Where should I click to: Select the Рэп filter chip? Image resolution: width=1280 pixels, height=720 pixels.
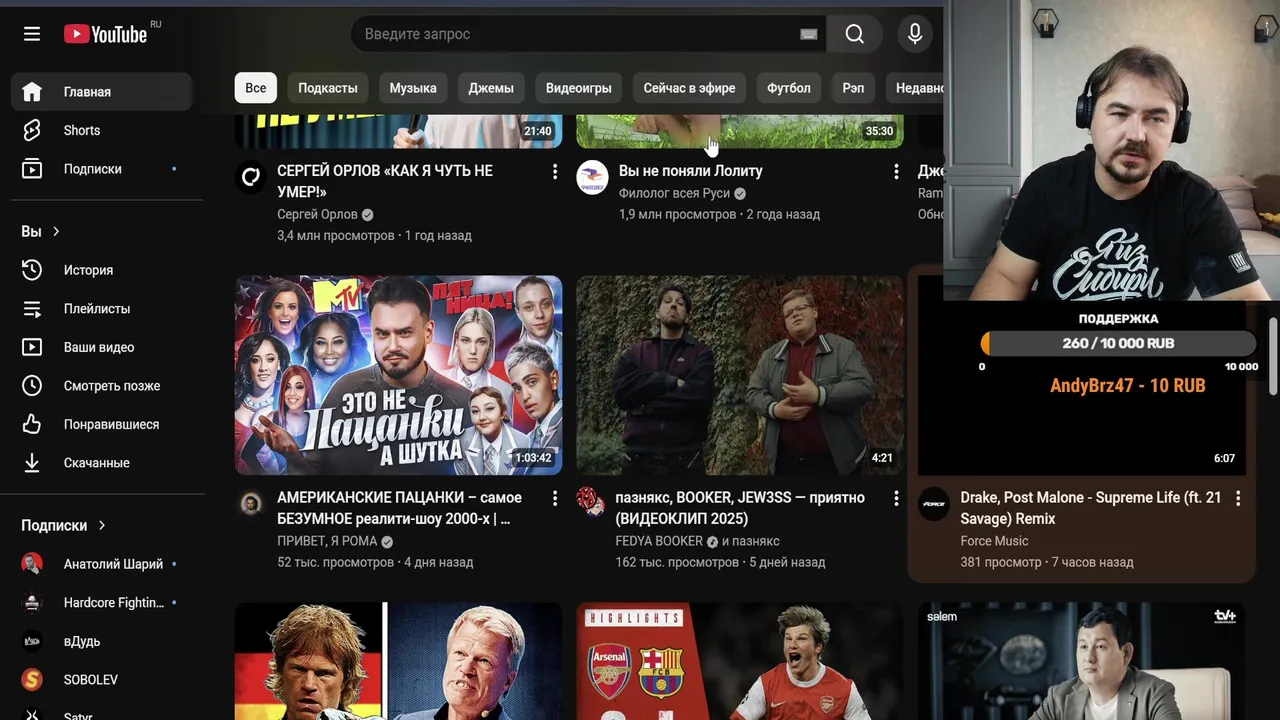click(x=853, y=88)
